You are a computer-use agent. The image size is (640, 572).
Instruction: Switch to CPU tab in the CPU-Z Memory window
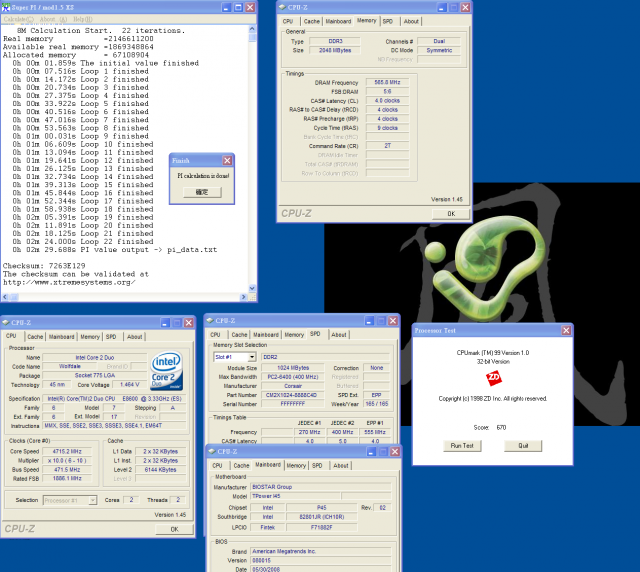coord(288,21)
